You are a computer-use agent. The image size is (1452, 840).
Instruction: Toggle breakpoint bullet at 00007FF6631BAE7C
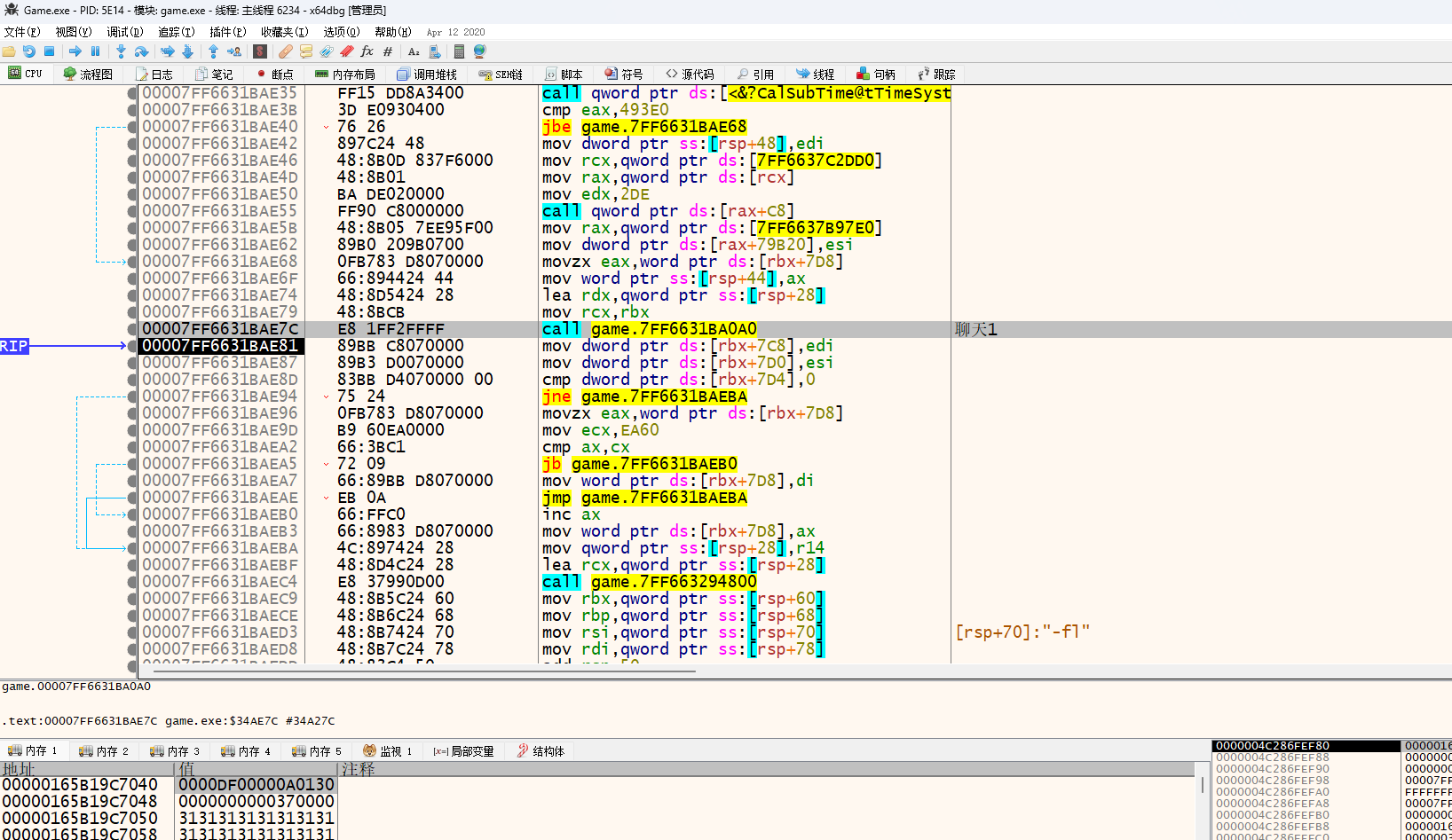click(132, 329)
